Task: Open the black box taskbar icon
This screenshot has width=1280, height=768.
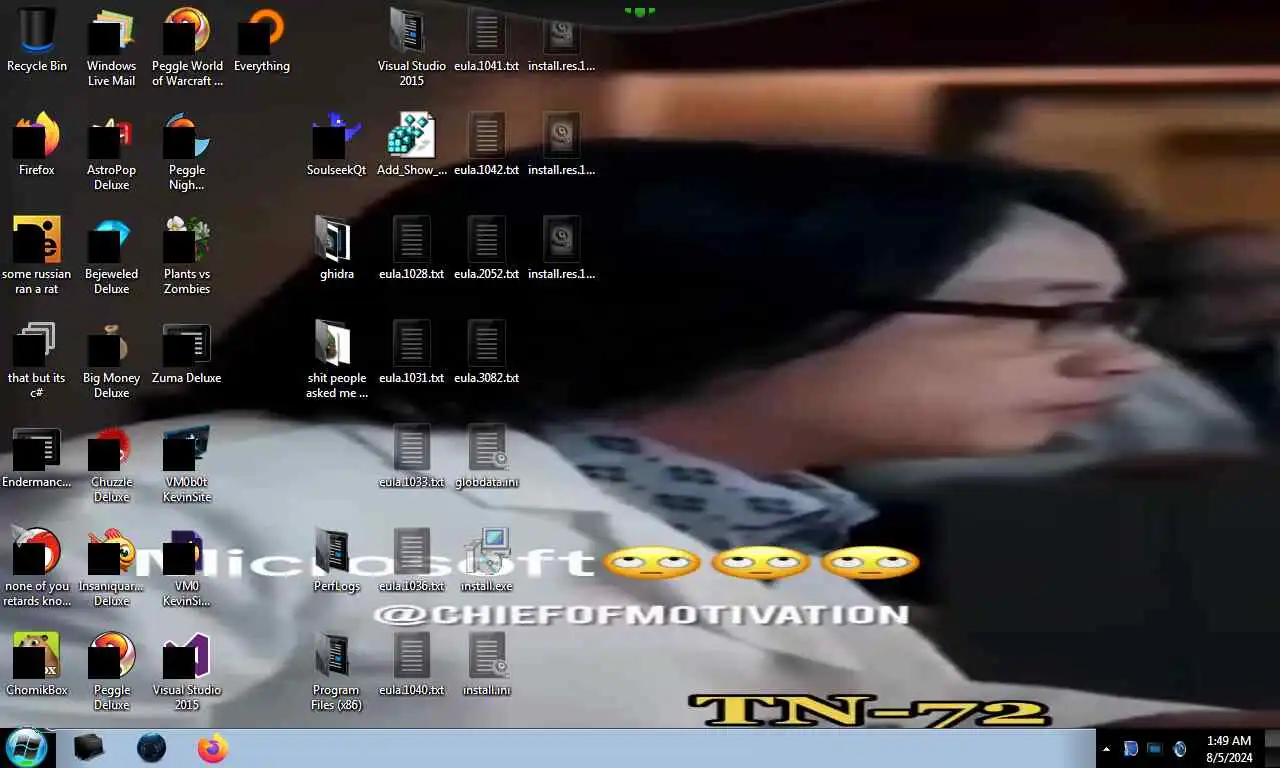Action: pos(89,748)
